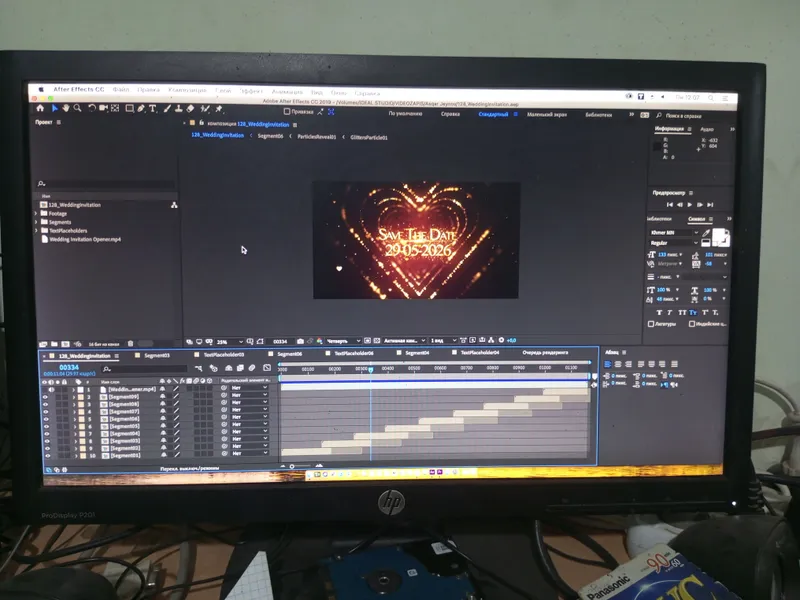Viewport: 800px width, 600px height.
Task: Click the new folder icon in Project panel
Action: click(54, 344)
